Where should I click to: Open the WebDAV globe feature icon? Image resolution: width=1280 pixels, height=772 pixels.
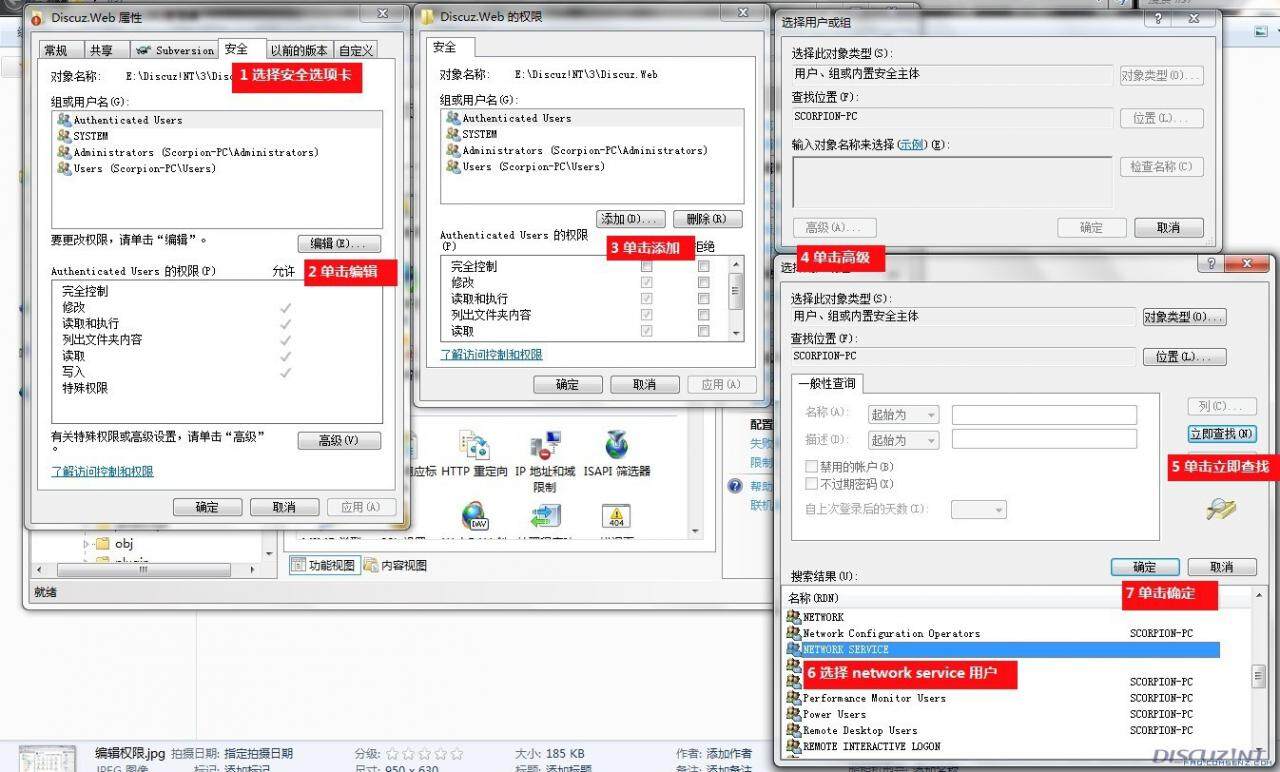474,515
